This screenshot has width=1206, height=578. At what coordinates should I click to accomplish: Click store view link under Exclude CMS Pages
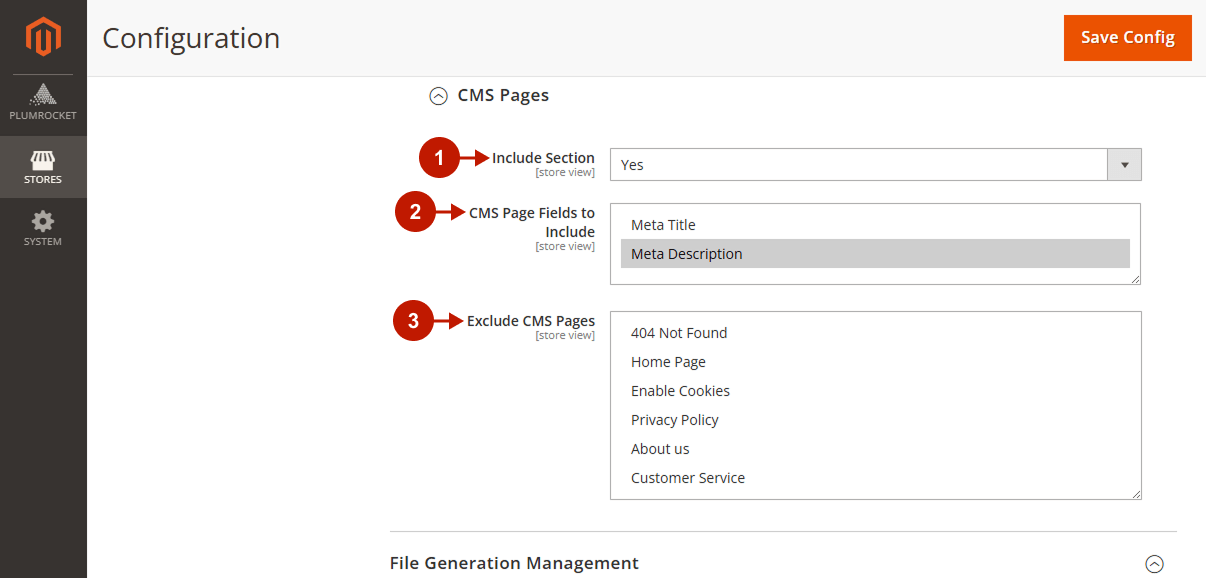(565, 334)
